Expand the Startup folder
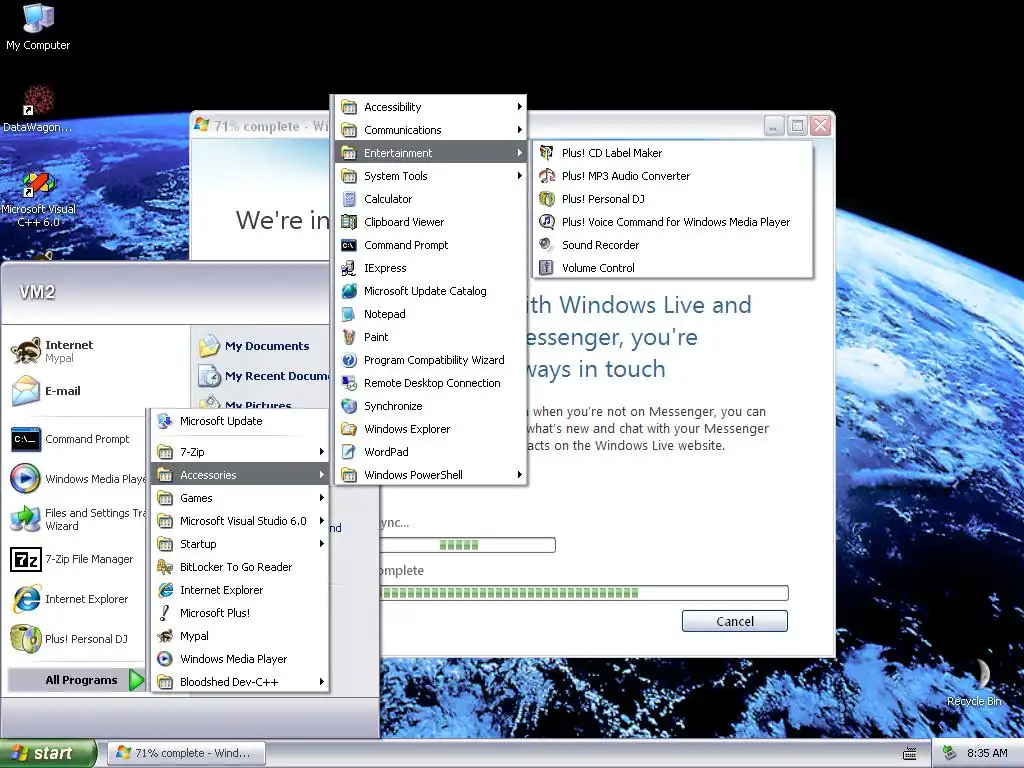This screenshot has width=1024, height=768. click(x=240, y=544)
